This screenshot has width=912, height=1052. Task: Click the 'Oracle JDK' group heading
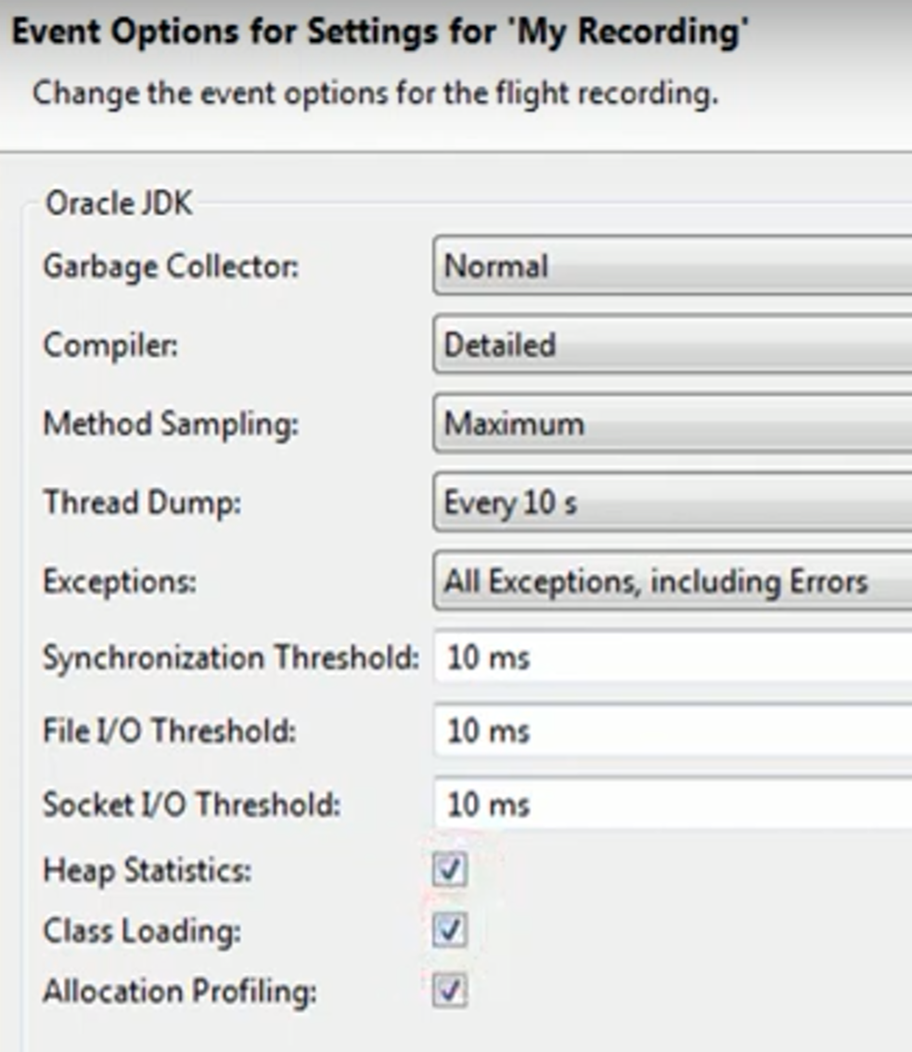pyautogui.click(x=119, y=203)
